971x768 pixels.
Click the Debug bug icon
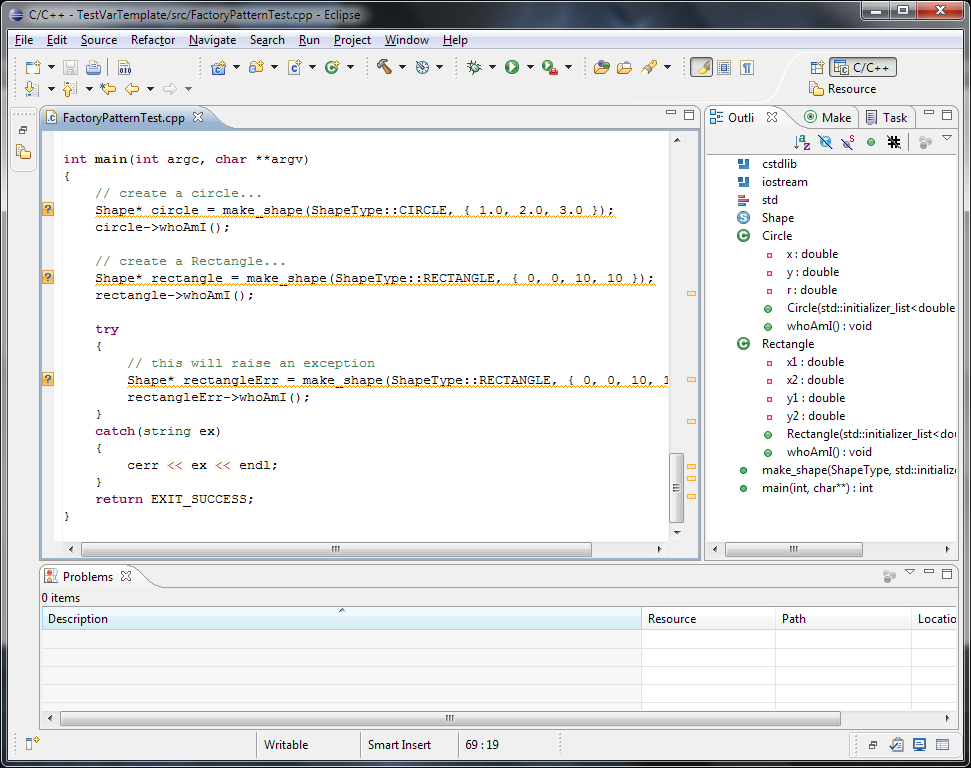[x=474, y=67]
